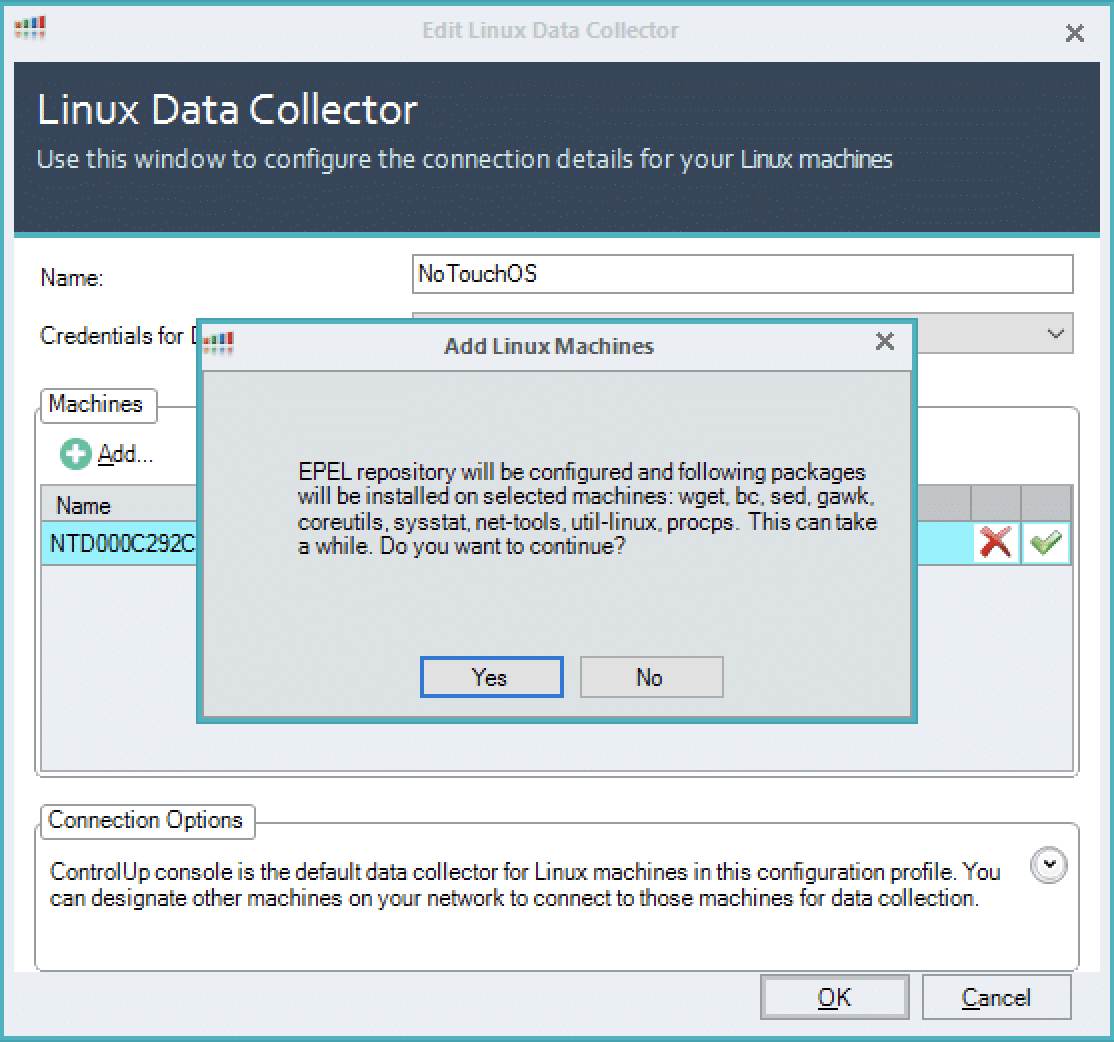The width and height of the screenshot is (1114, 1042).
Task: Click the red X icon in machine row
Action: coord(995,543)
